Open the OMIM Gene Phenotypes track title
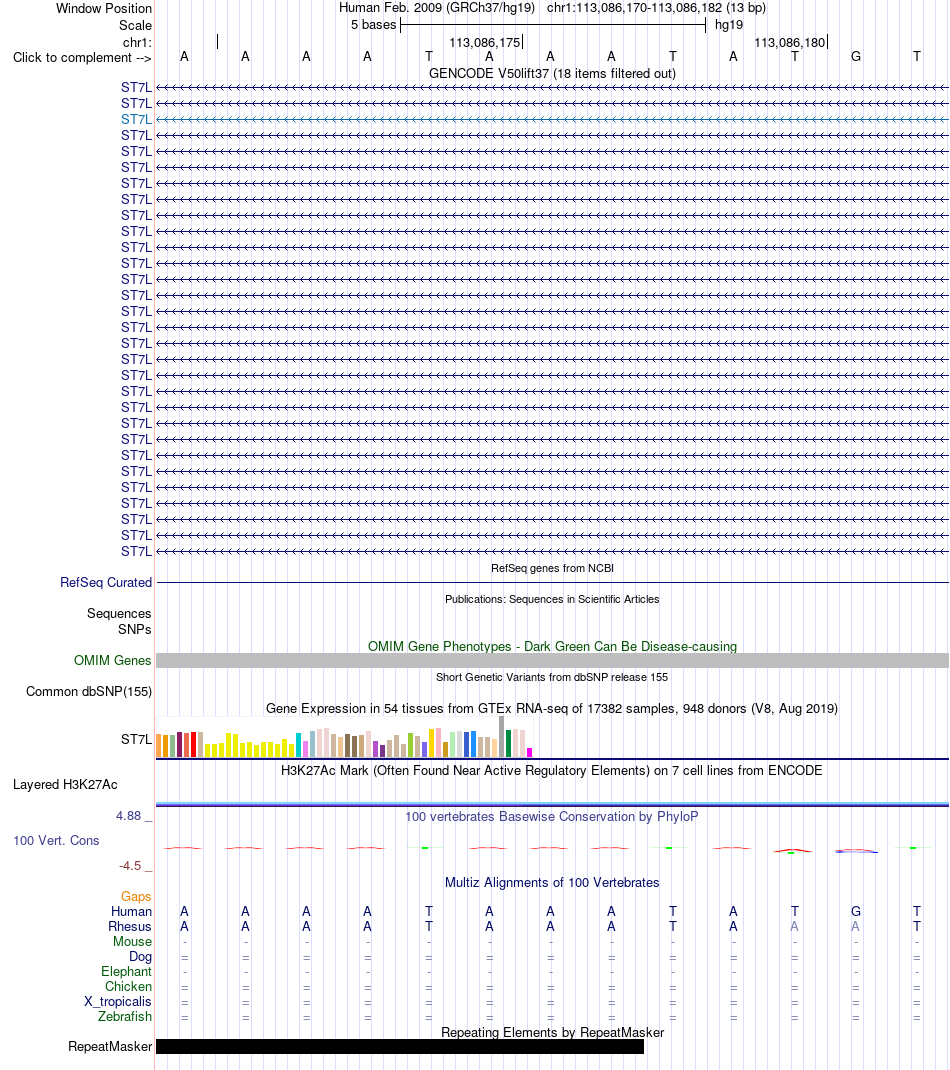The width and height of the screenshot is (950, 1070). click(552, 646)
